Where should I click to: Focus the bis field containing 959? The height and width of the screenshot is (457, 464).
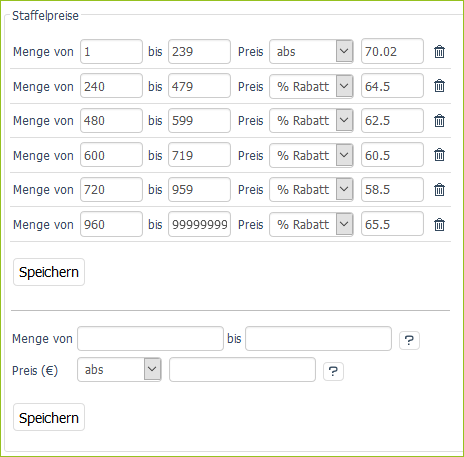pos(199,189)
